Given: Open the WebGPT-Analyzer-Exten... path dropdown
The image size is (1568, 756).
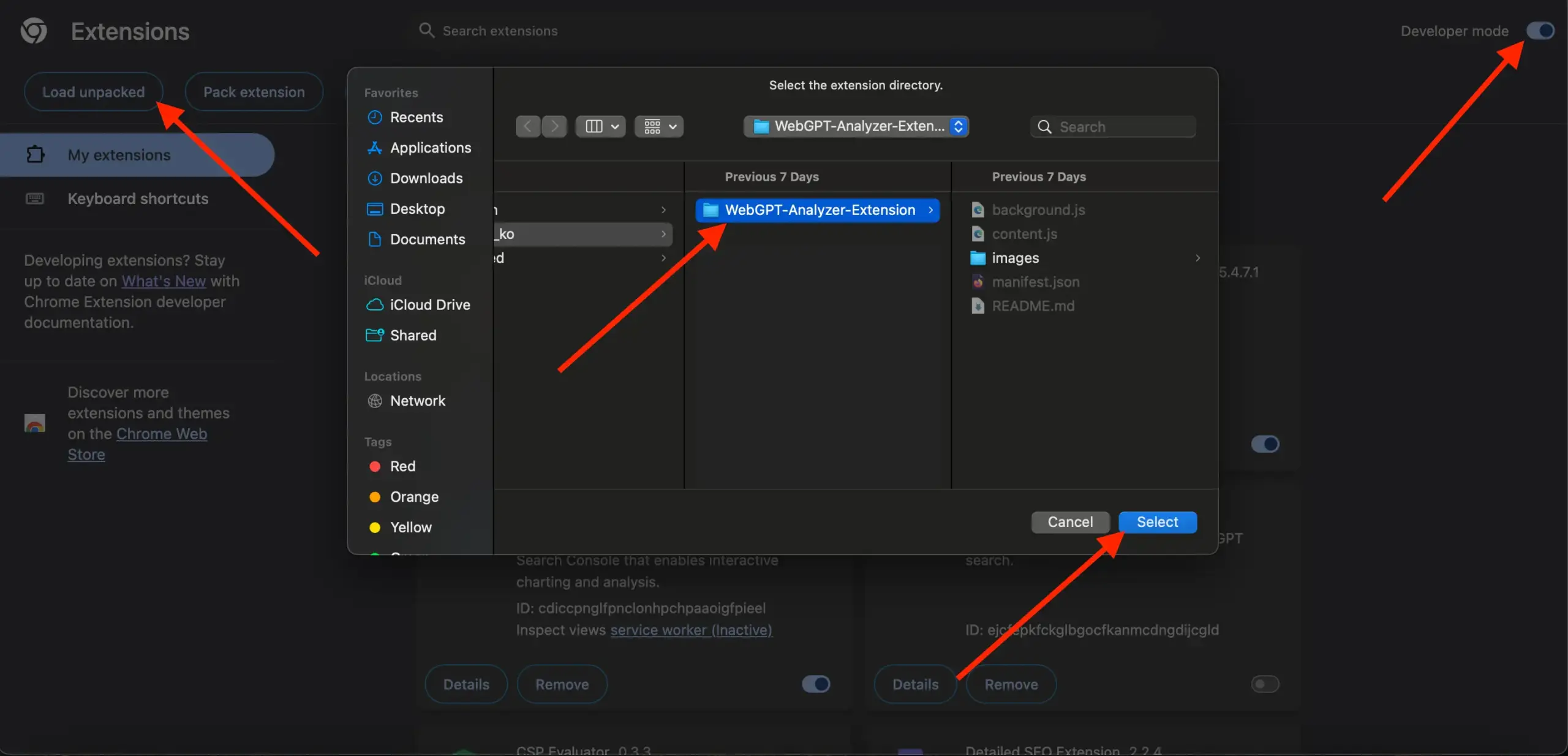Looking at the screenshot, I should (856, 126).
